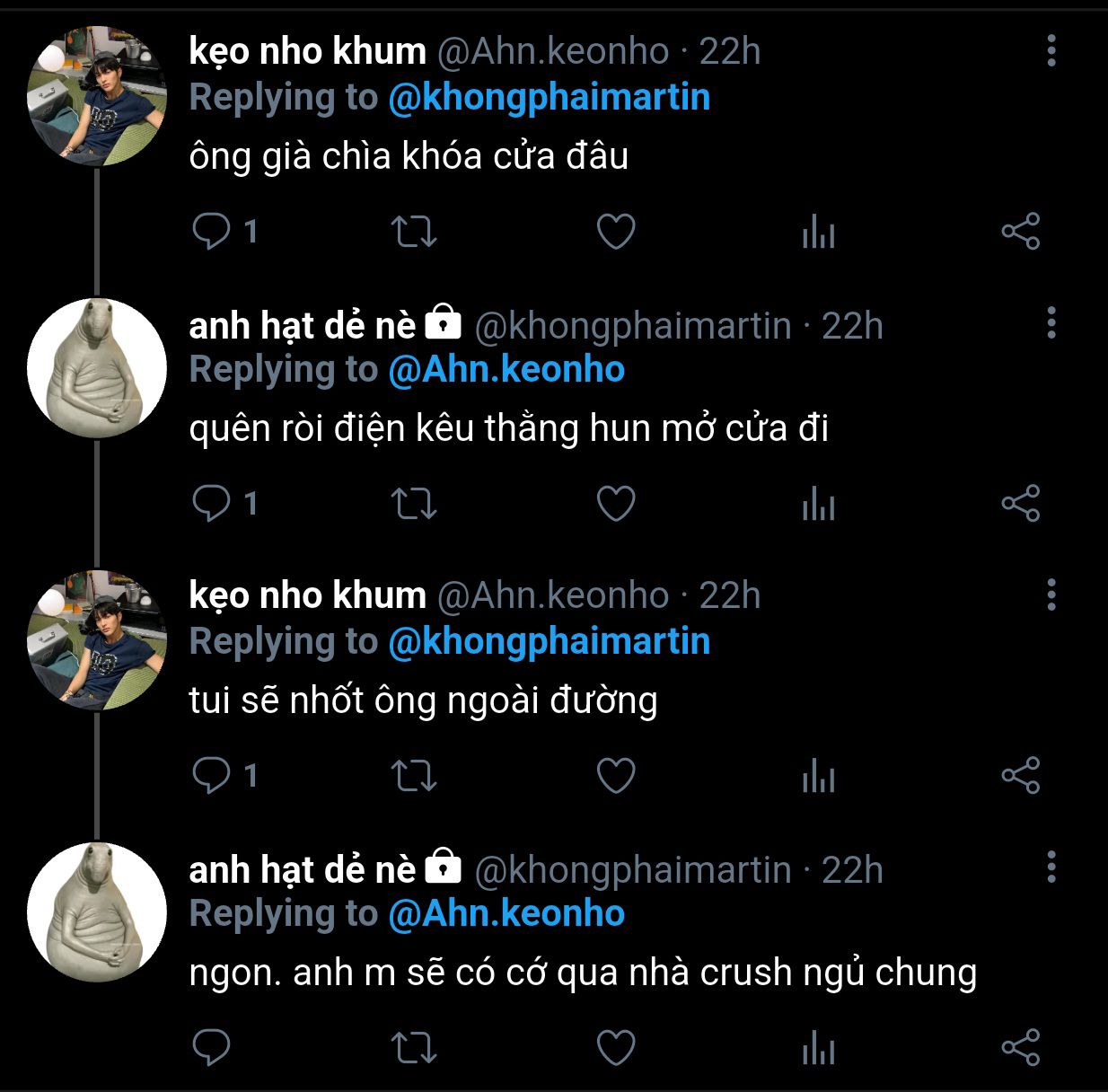Like the "tui sẽ nhốt ông" tweet
This screenshot has width=1108, height=1092.
pos(616,776)
